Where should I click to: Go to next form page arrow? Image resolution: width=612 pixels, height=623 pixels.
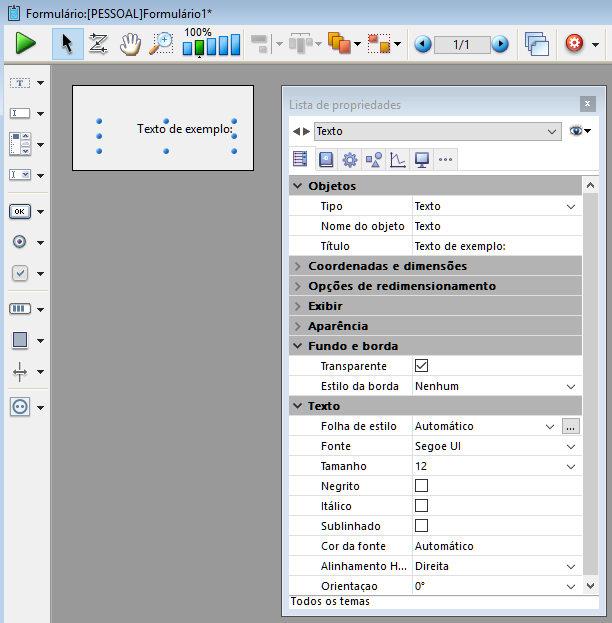tap(500, 44)
